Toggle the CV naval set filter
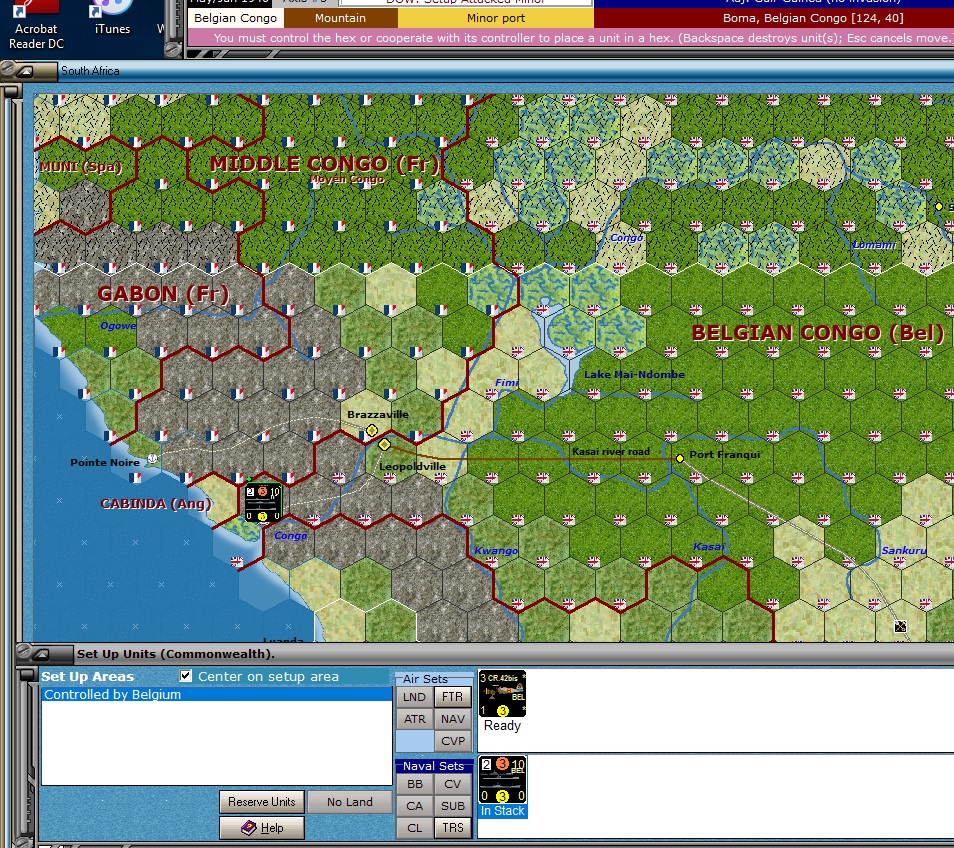This screenshot has width=954, height=848. pyautogui.click(x=453, y=784)
